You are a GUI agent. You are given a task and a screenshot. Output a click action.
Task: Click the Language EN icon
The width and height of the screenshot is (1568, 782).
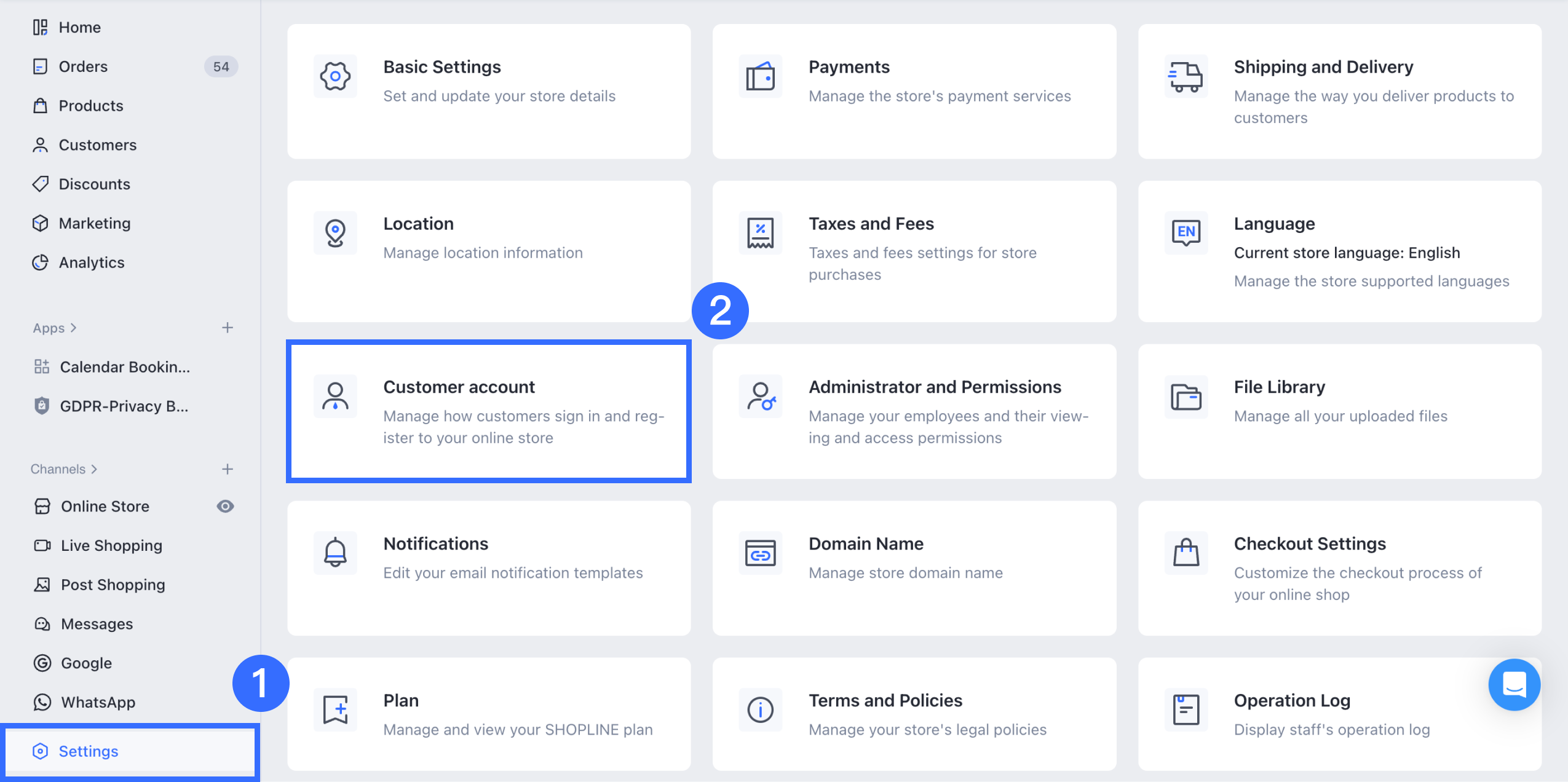click(1186, 232)
